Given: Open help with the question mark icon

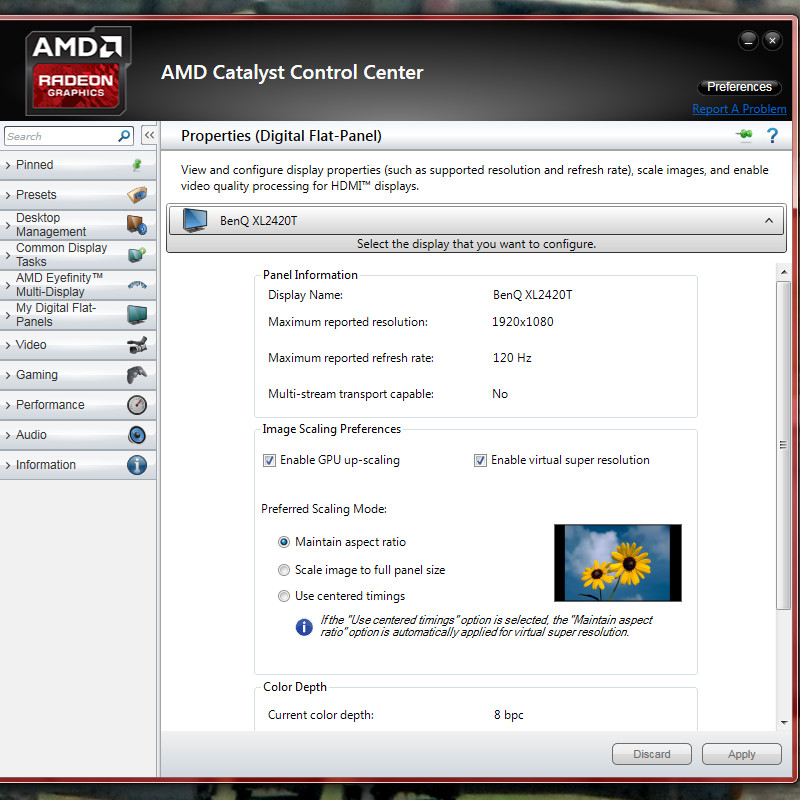Looking at the screenshot, I should (x=772, y=135).
